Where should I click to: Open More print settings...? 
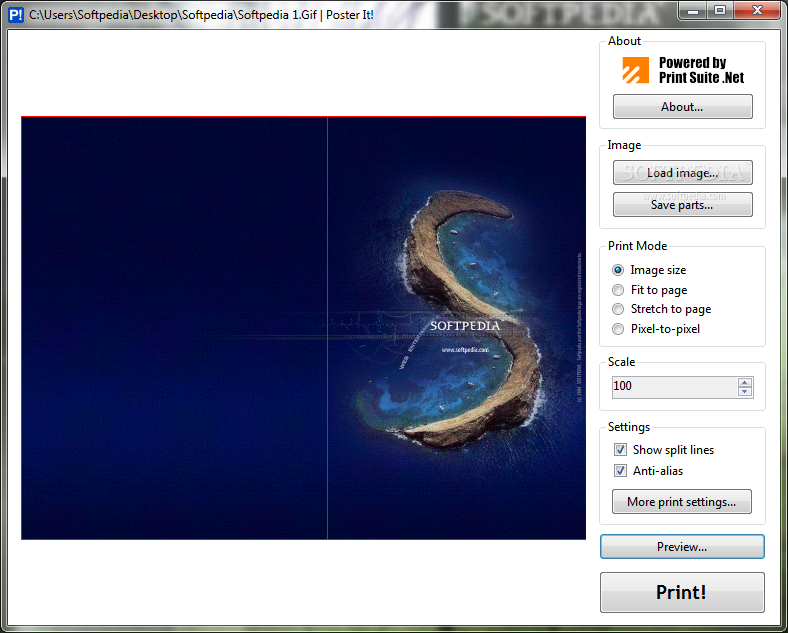(x=682, y=501)
